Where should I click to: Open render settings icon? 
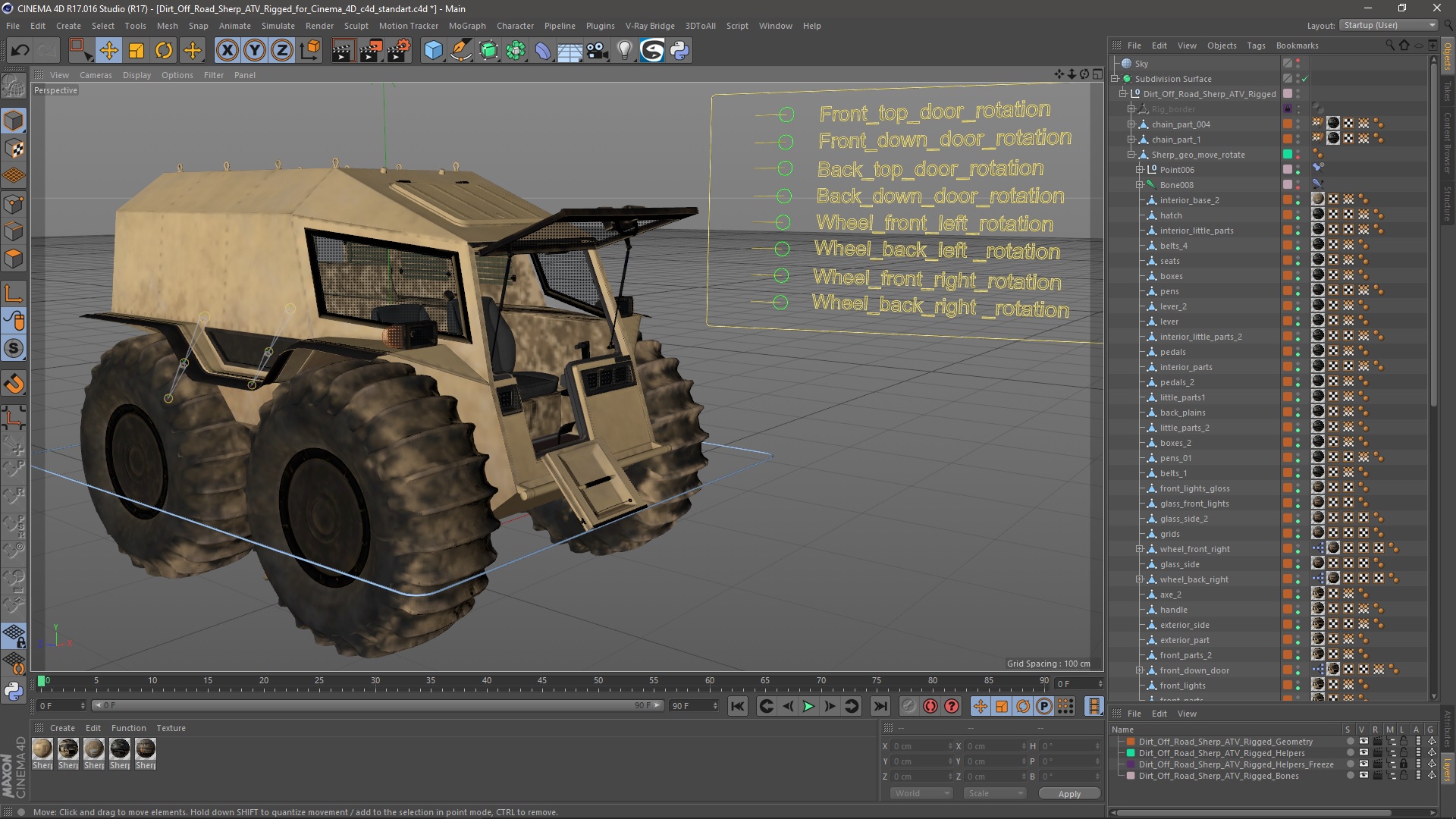point(399,51)
